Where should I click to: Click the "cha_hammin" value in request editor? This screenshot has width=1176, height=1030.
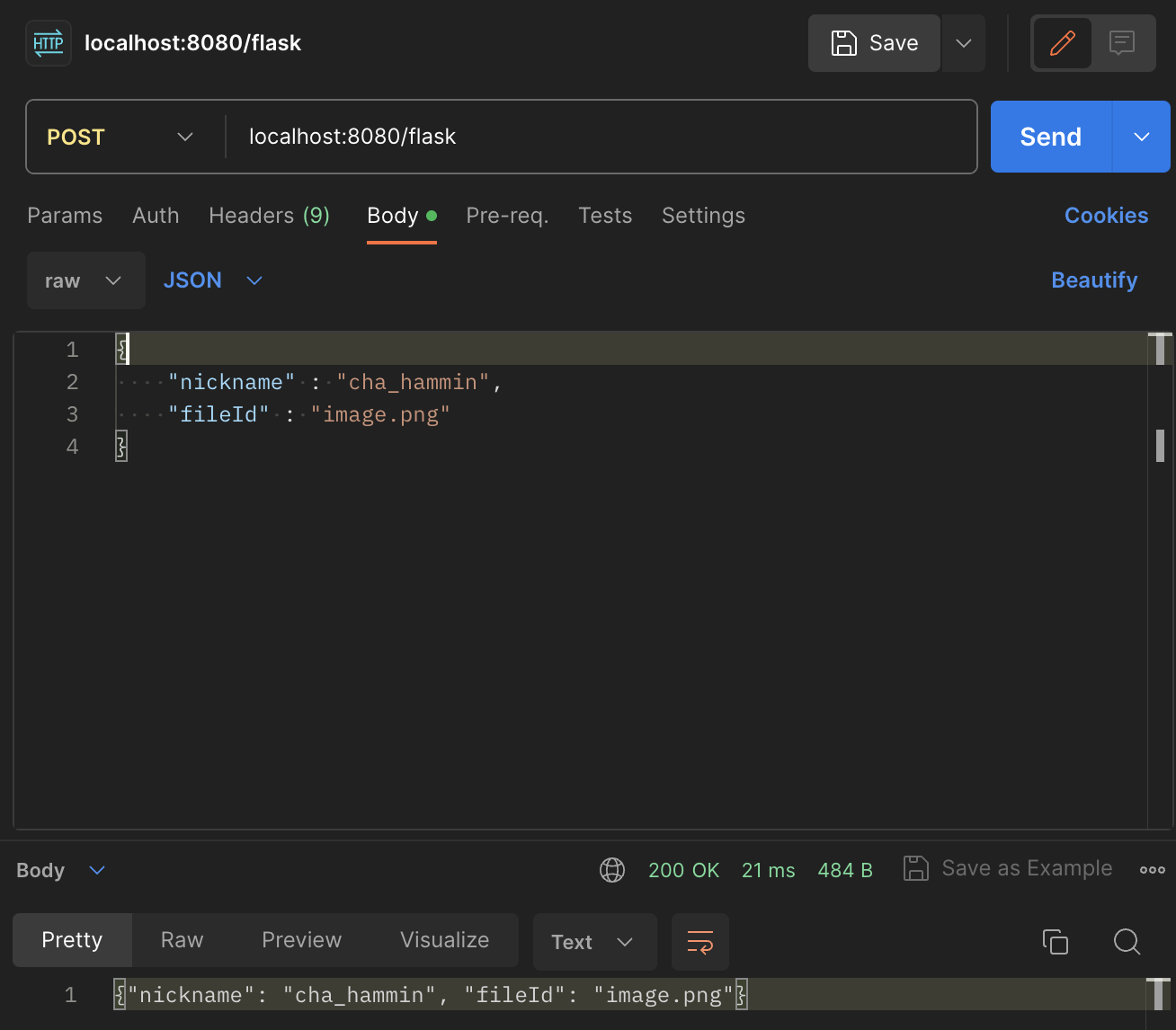413,382
